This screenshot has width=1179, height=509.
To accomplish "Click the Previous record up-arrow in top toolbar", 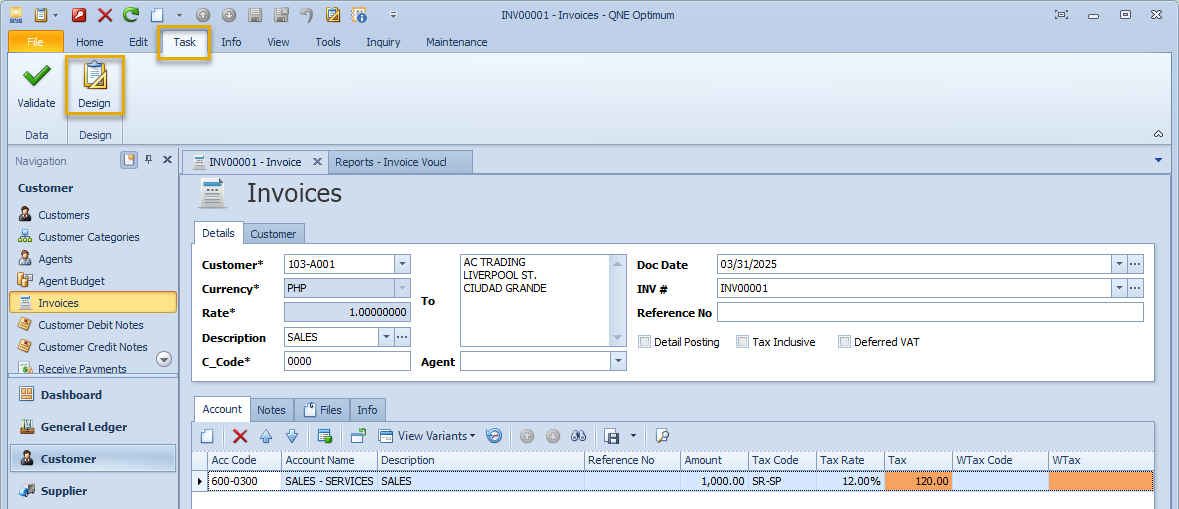I will pos(203,14).
